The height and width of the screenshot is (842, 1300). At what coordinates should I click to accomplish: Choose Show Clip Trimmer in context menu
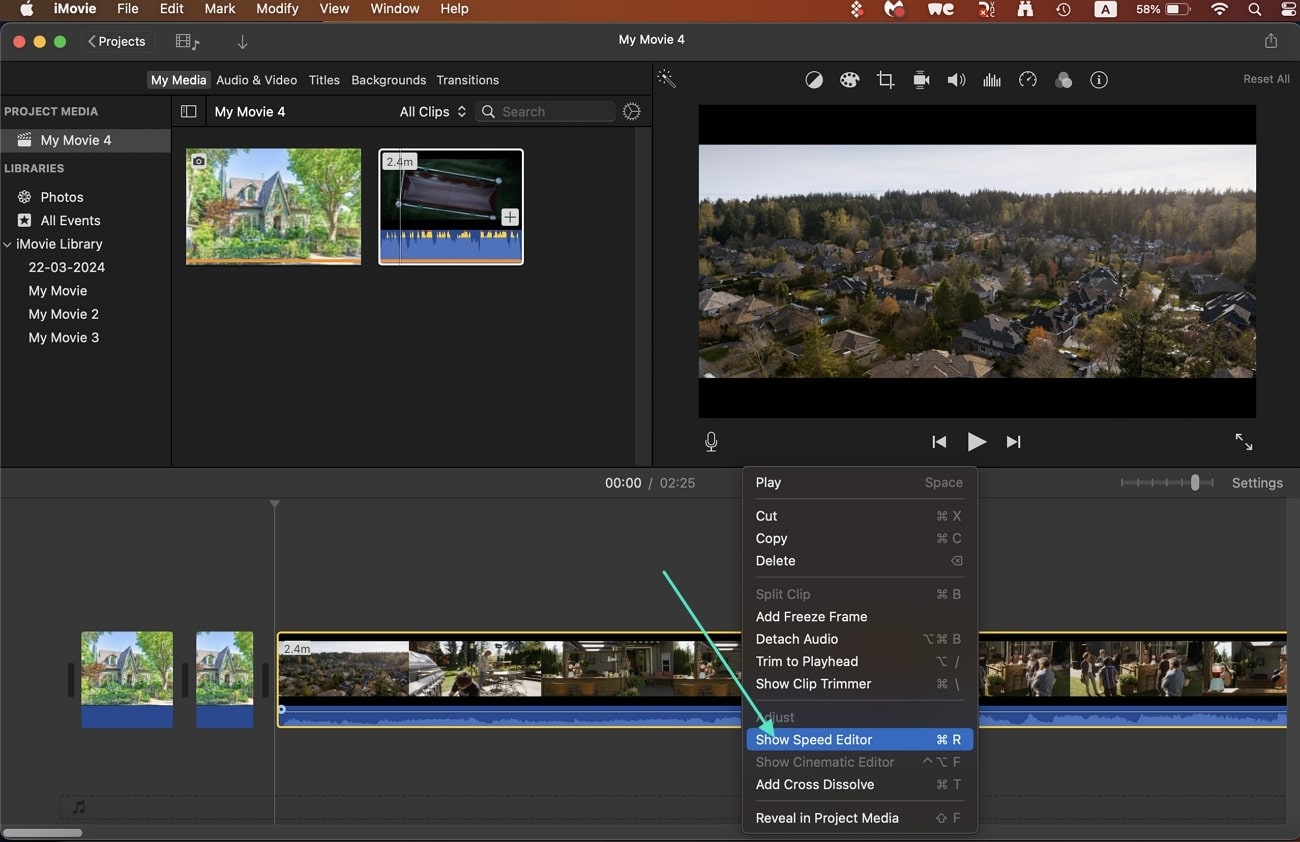pyautogui.click(x=860, y=684)
